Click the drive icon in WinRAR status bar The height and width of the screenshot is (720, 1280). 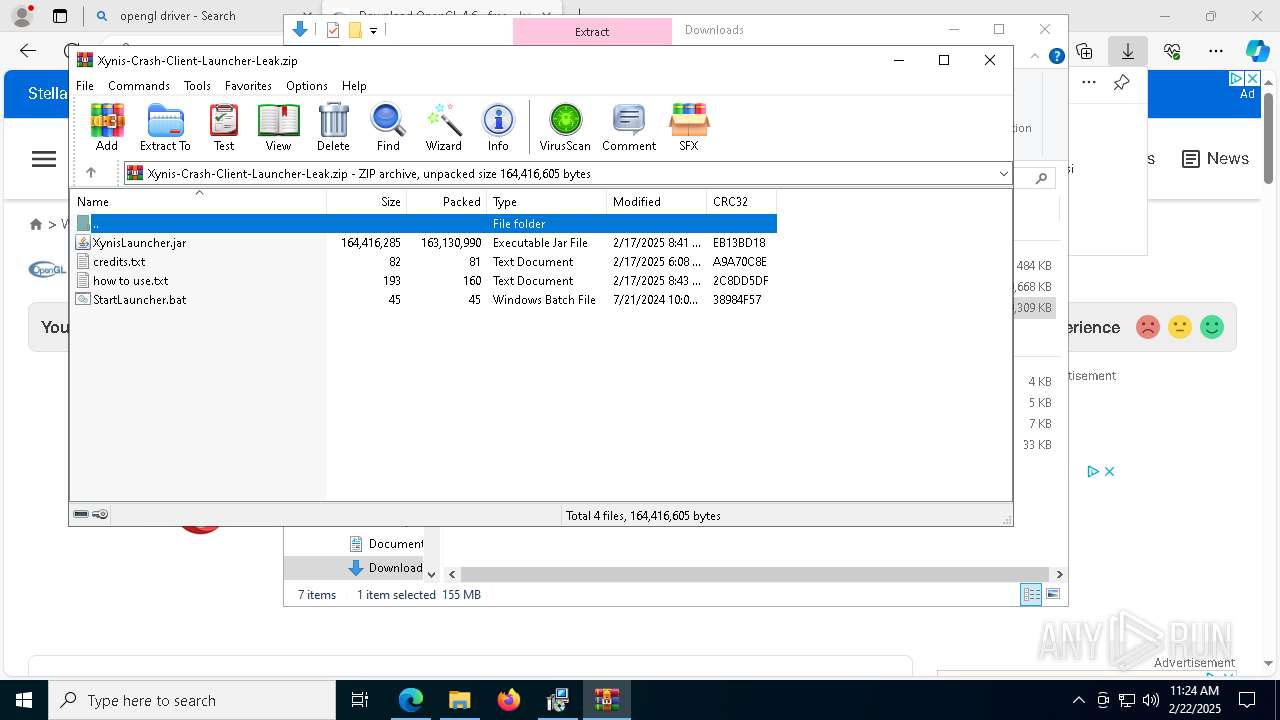(81, 514)
